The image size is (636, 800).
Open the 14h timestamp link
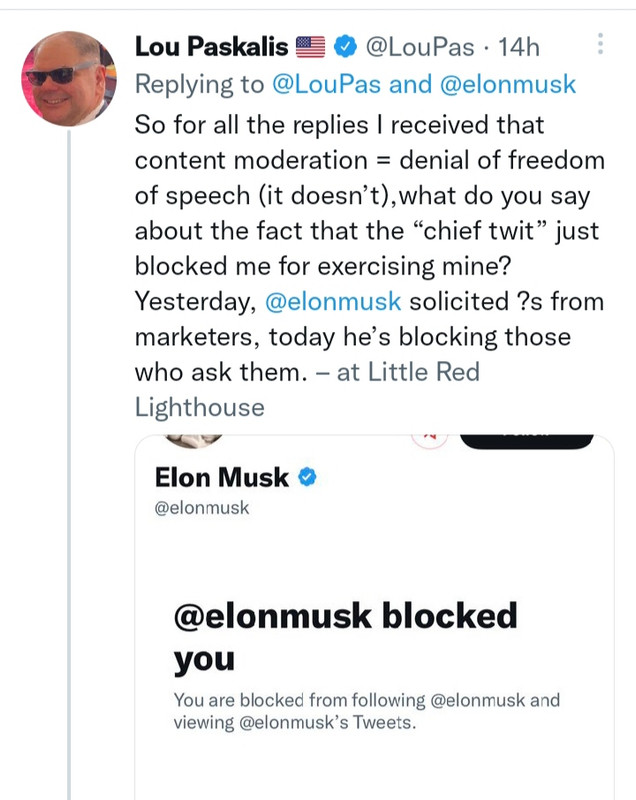(517, 46)
